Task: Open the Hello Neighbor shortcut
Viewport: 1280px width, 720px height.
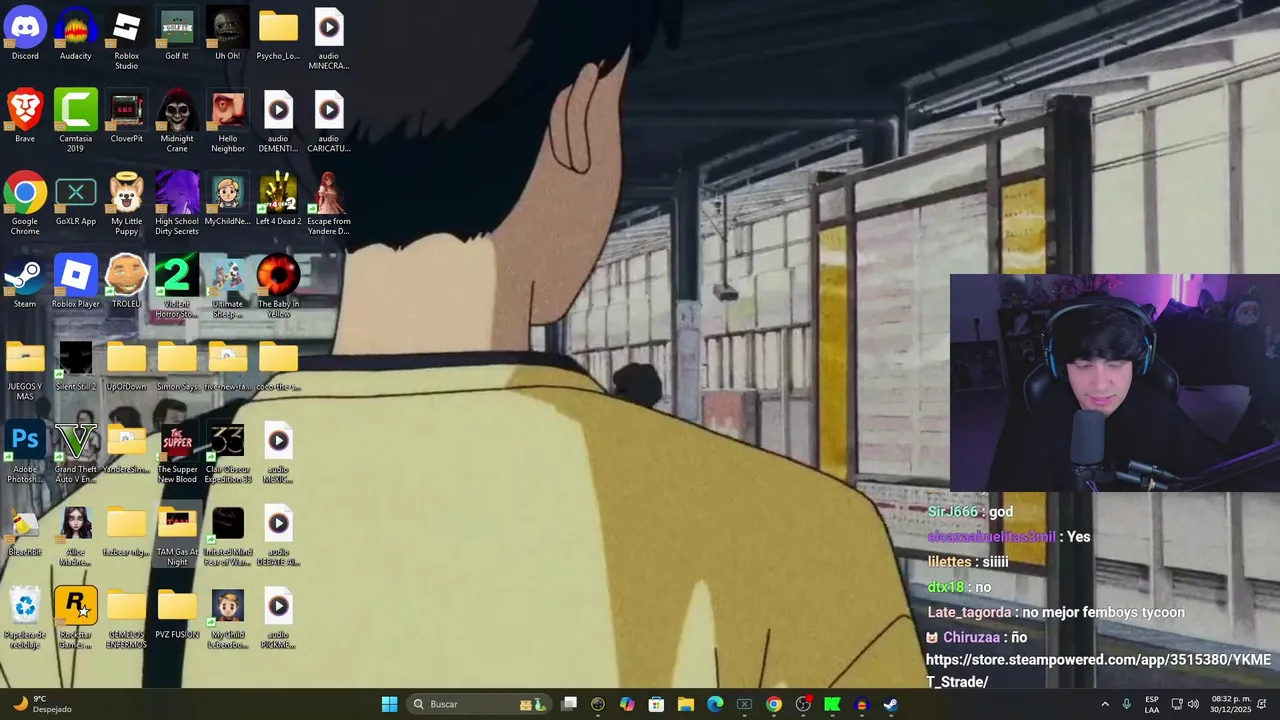Action: click(227, 122)
